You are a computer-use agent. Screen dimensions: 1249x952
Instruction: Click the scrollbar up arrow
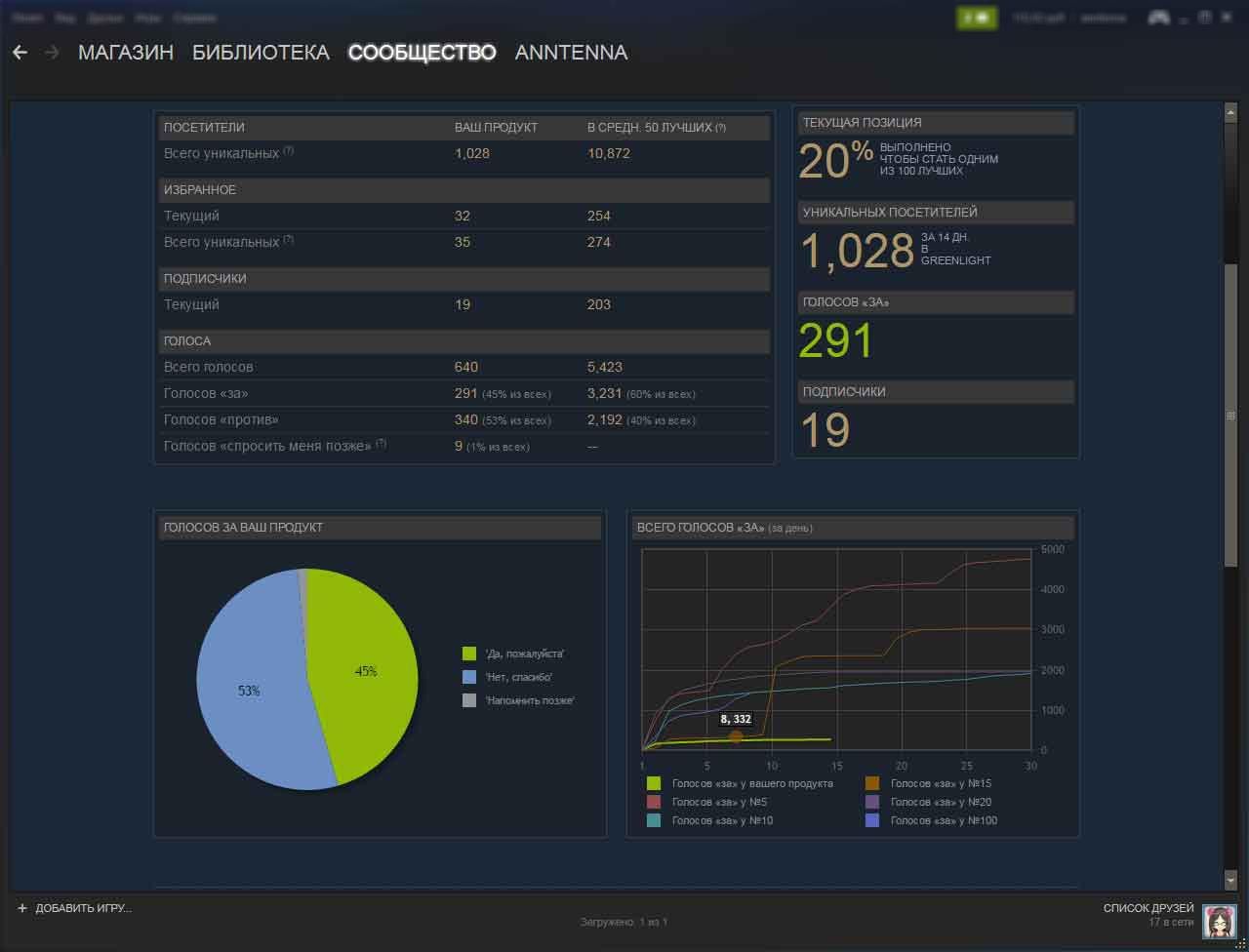[1230, 113]
